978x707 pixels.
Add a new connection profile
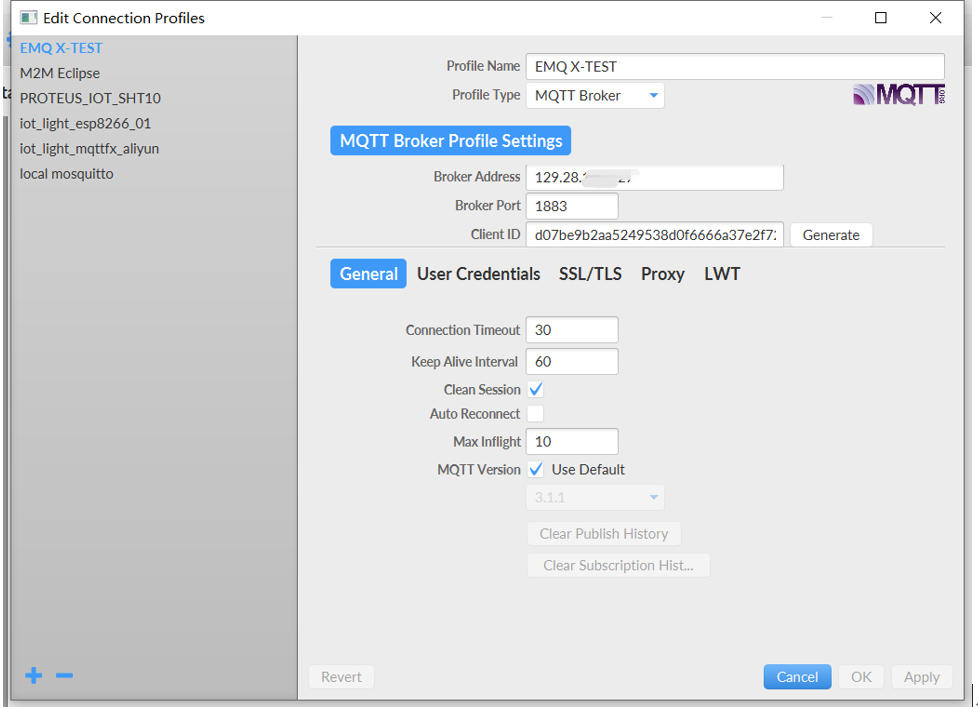coord(33,675)
